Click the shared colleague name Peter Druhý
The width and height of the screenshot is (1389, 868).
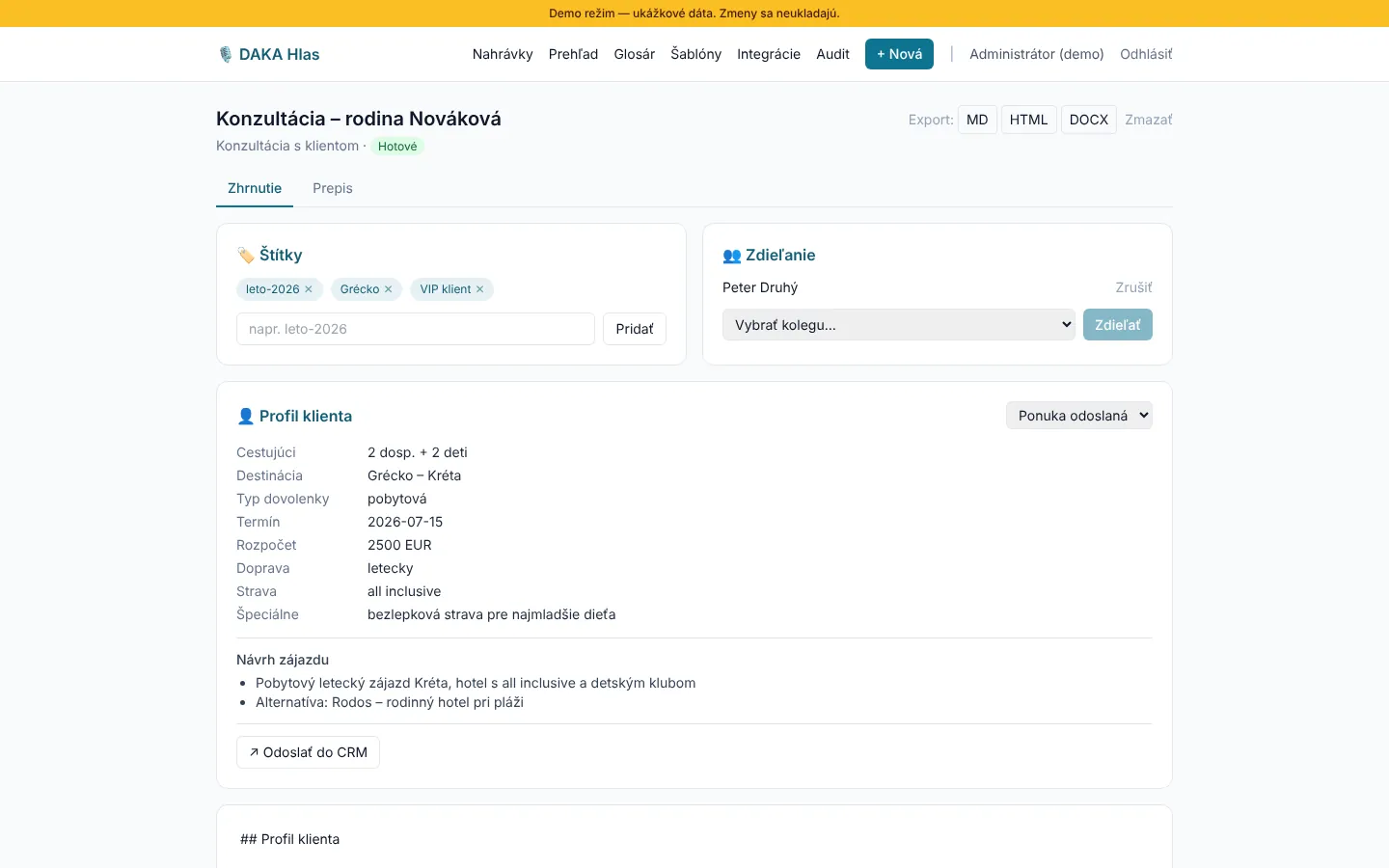pos(760,287)
